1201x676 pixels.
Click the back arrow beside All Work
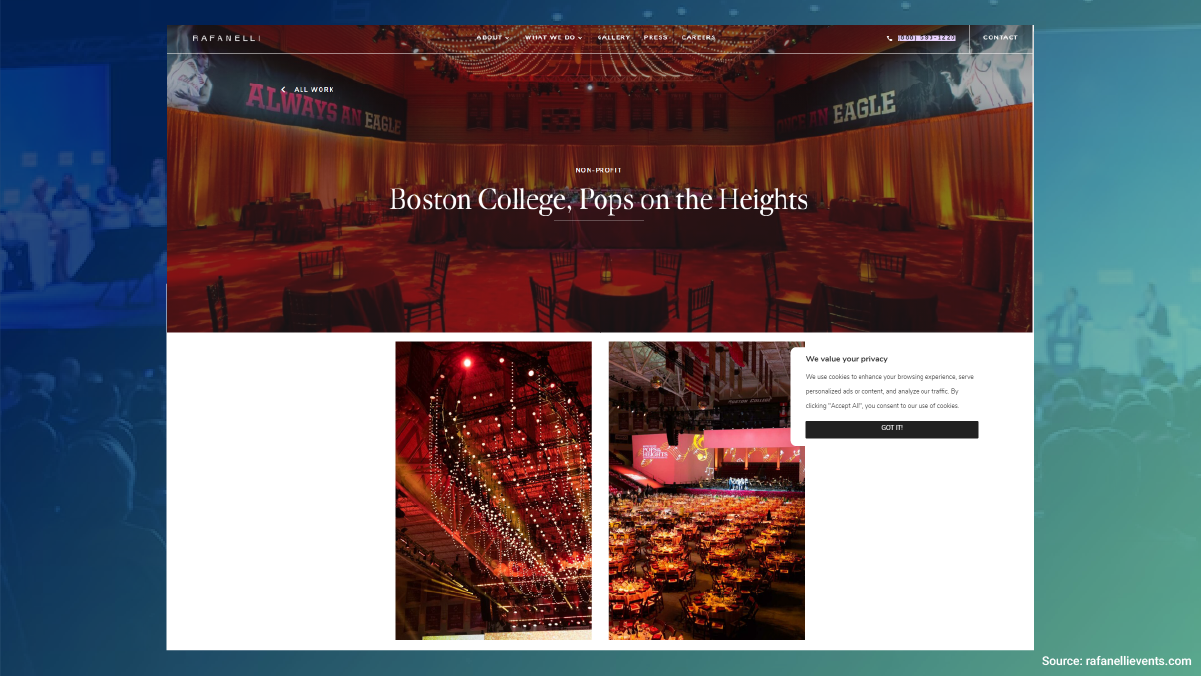click(x=283, y=90)
